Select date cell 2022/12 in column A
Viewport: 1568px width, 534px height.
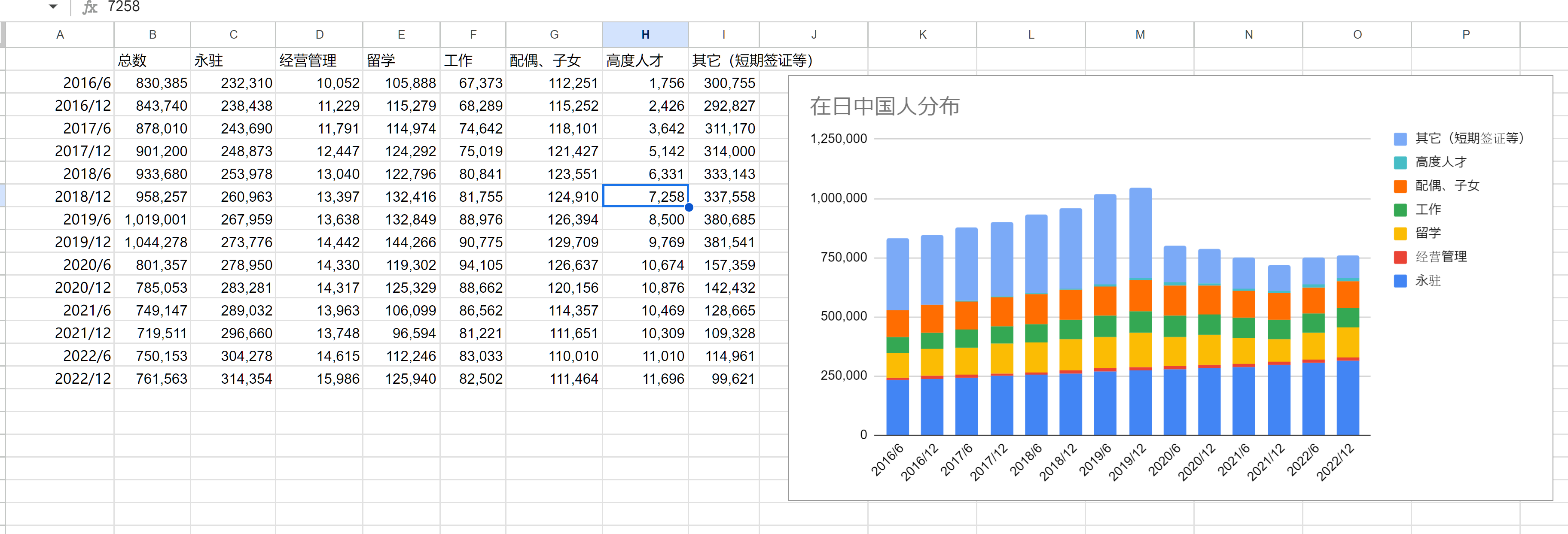pos(60,378)
